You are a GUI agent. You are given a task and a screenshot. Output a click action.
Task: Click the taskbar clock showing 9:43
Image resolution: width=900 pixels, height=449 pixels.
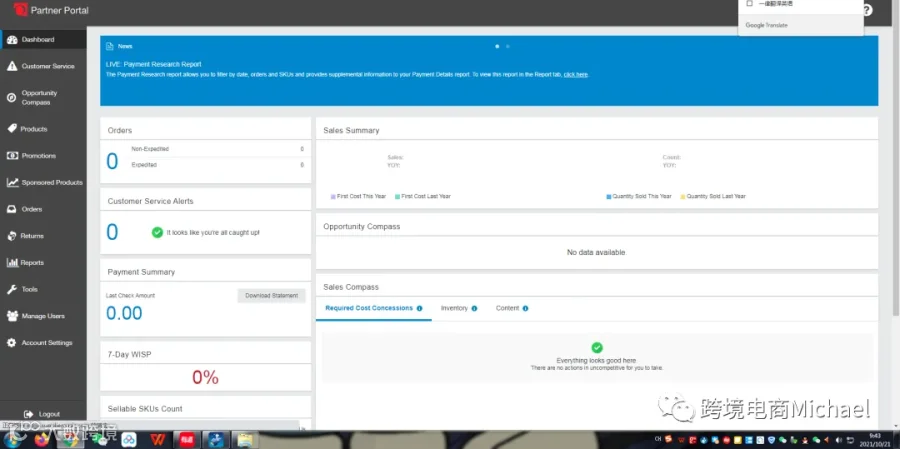(x=875, y=440)
